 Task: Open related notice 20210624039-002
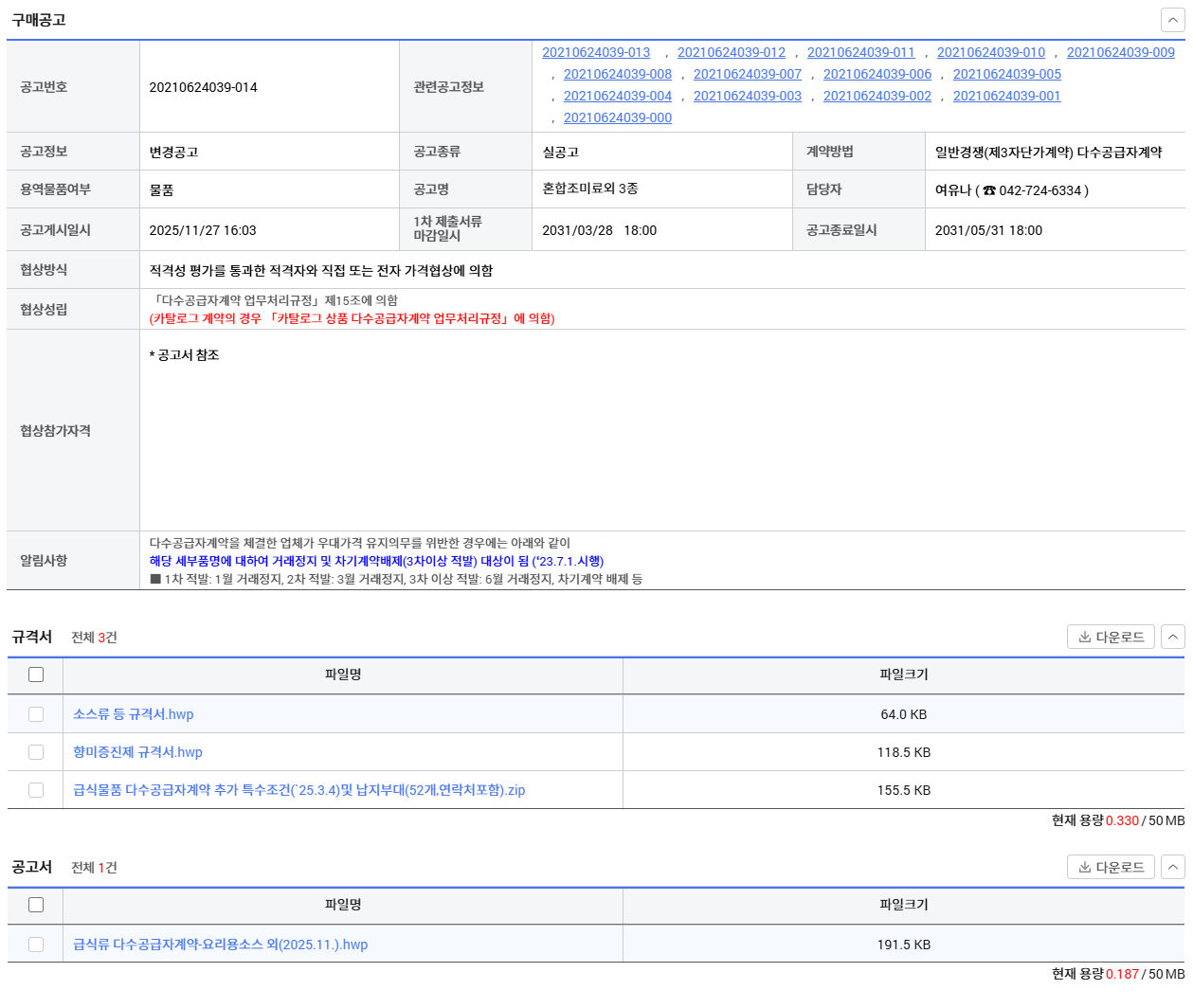877,96
